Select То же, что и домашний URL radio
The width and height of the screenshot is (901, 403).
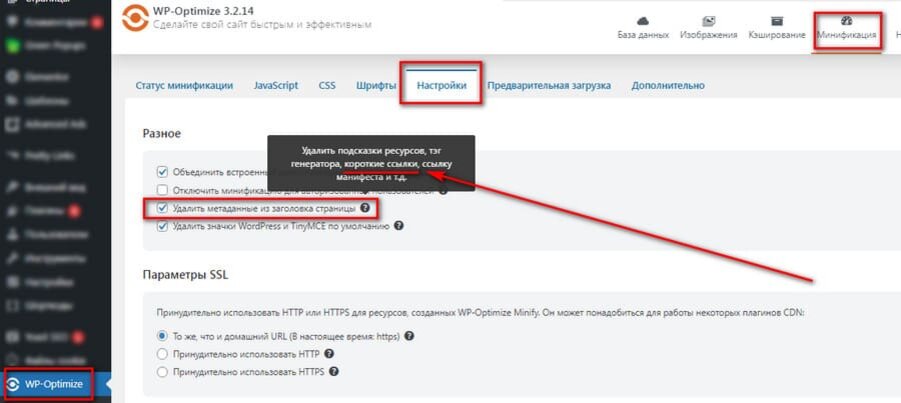162,336
